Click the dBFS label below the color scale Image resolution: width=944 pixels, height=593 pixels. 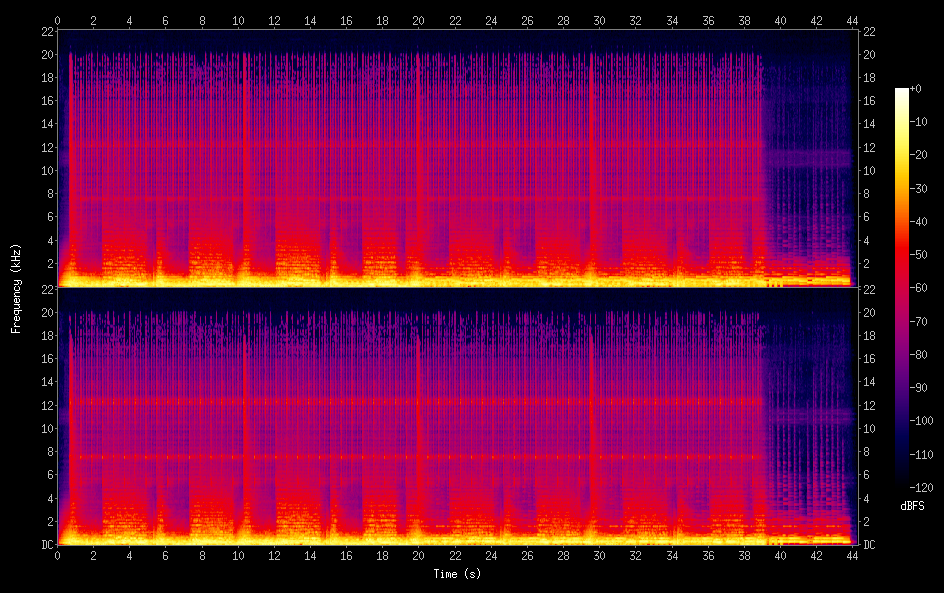(x=912, y=507)
